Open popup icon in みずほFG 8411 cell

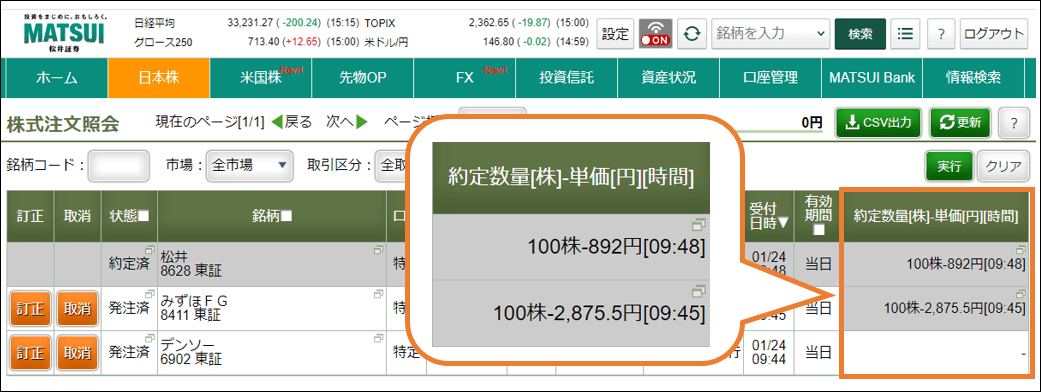coord(378,293)
